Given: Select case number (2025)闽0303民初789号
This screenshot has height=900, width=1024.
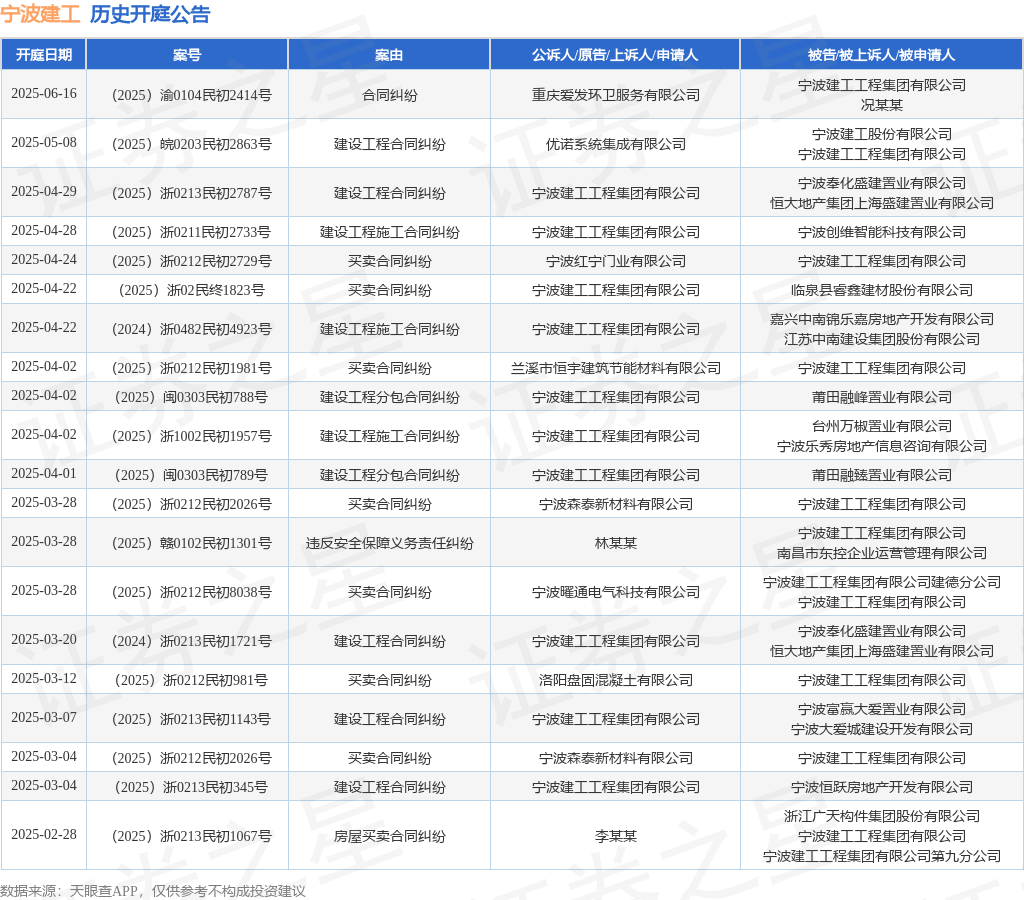Looking at the screenshot, I should tap(191, 475).
